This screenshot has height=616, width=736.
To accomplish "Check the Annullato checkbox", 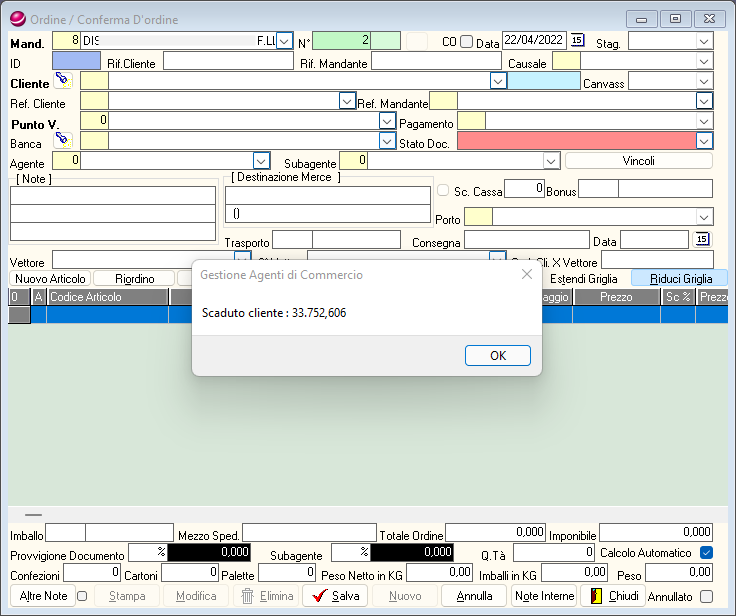I will click(706, 596).
